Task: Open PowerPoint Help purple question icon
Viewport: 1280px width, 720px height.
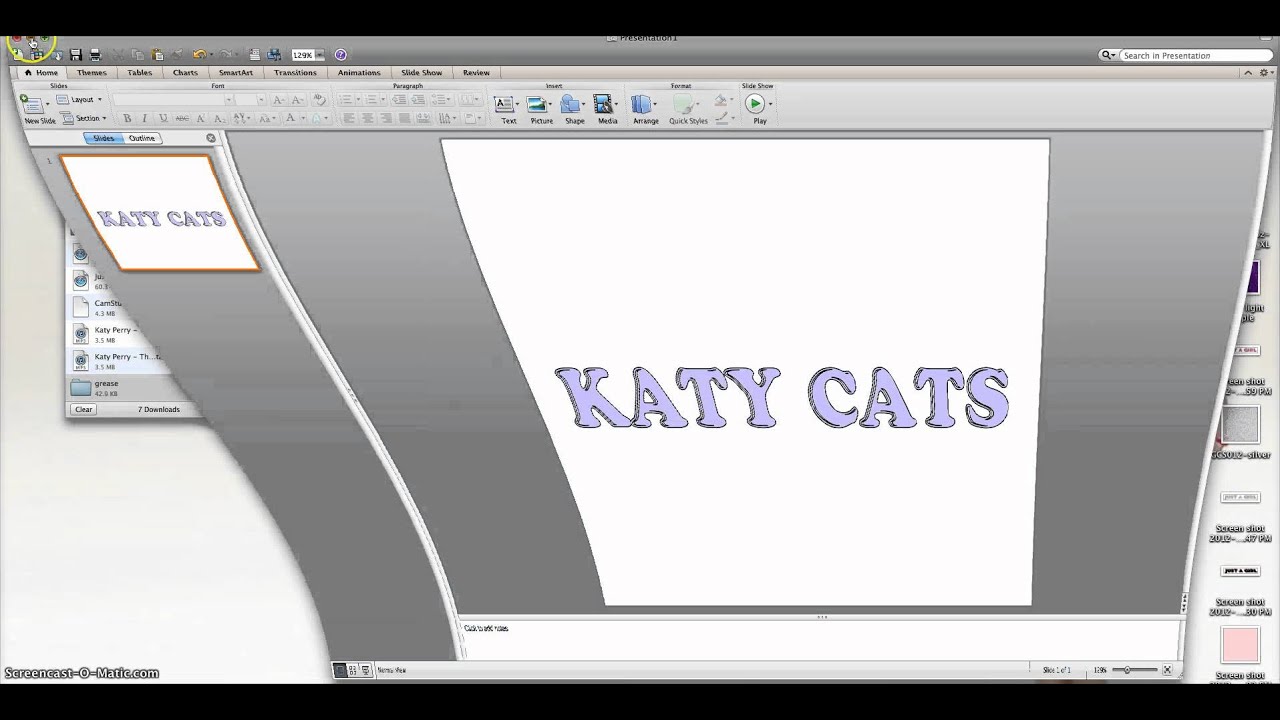Action: [340, 55]
